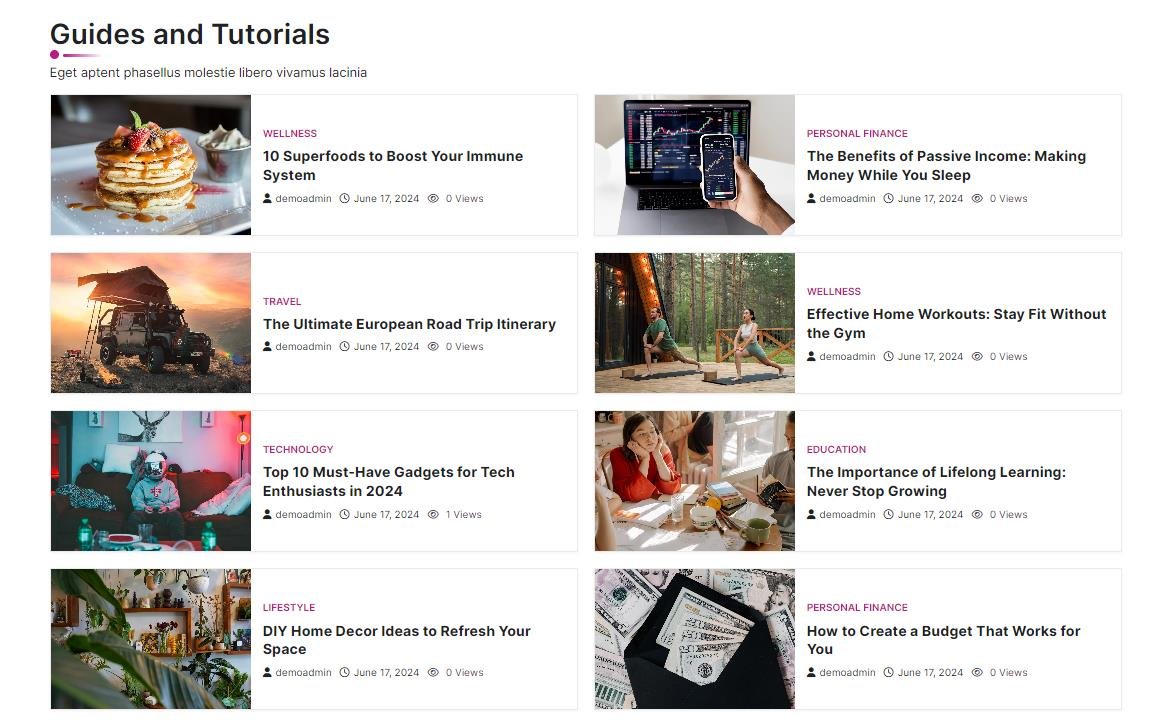Viewport: 1169px width, 728px height.
Task: Open the Technology category link
Action: pyautogui.click(x=298, y=449)
